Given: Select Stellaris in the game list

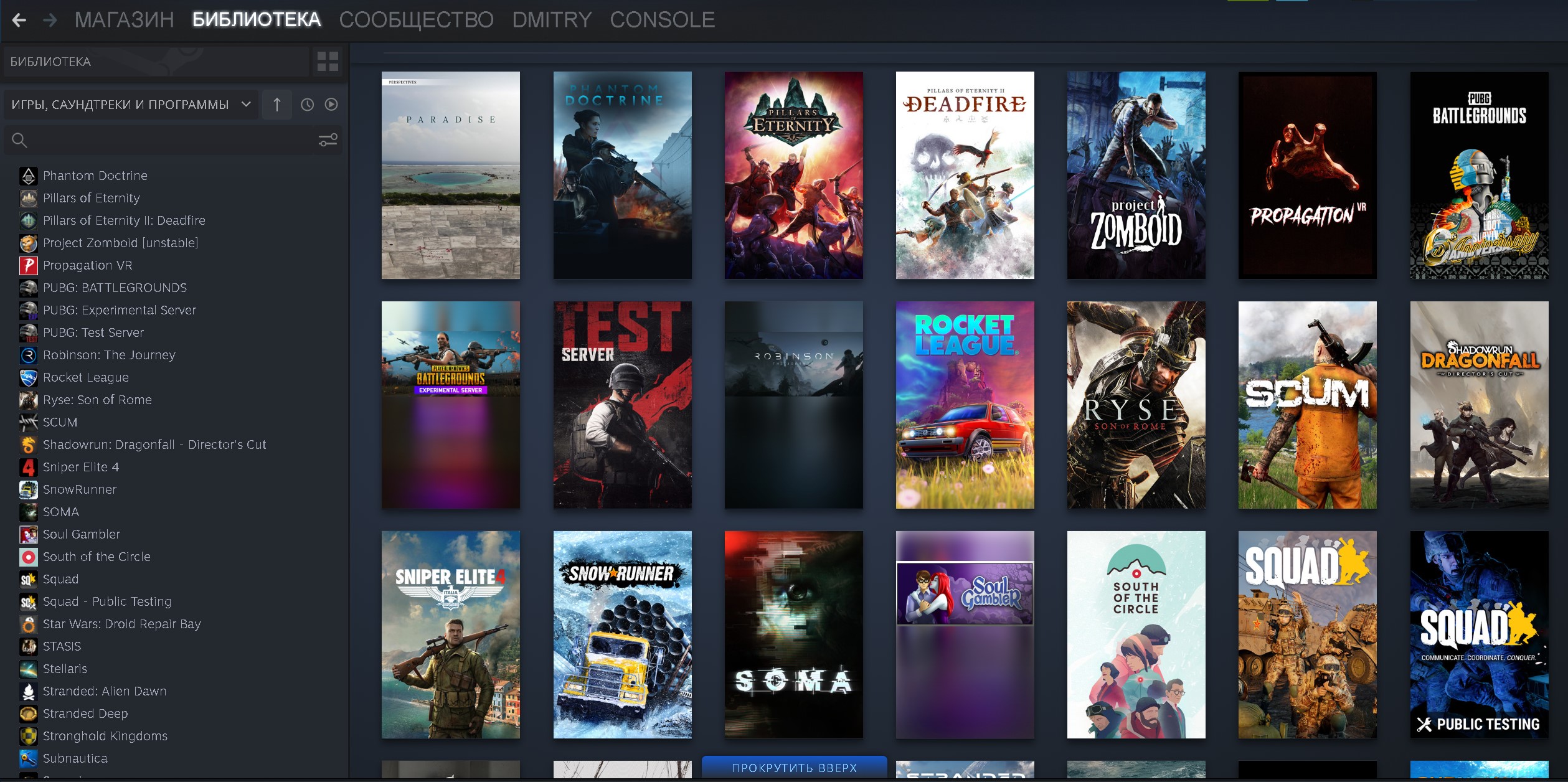Looking at the screenshot, I should click(x=65, y=669).
